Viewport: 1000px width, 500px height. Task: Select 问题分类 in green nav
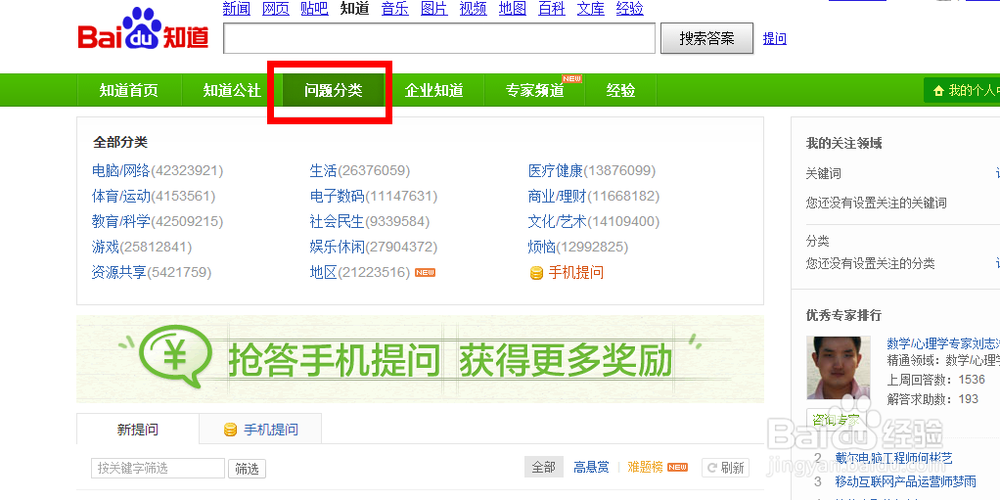point(333,91)
